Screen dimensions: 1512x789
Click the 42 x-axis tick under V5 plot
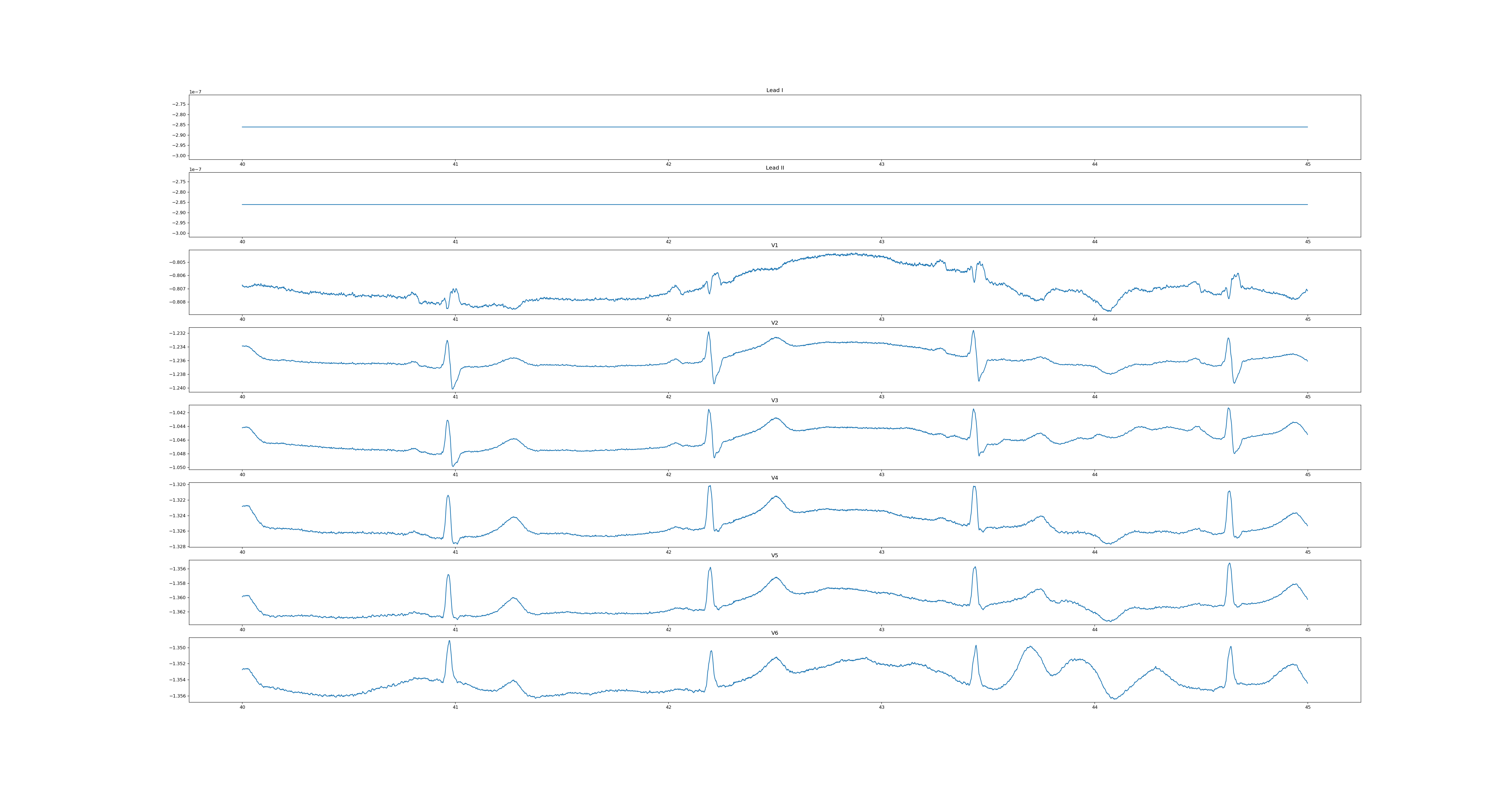tap(668, 630)
